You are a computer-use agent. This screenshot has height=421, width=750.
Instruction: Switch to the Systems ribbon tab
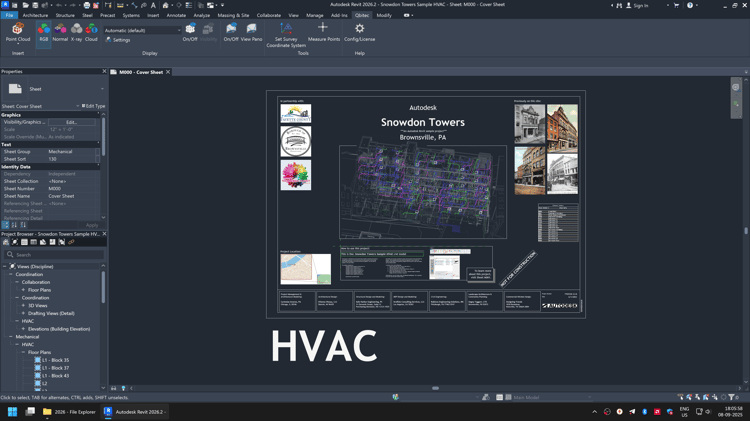click(131, 15)
